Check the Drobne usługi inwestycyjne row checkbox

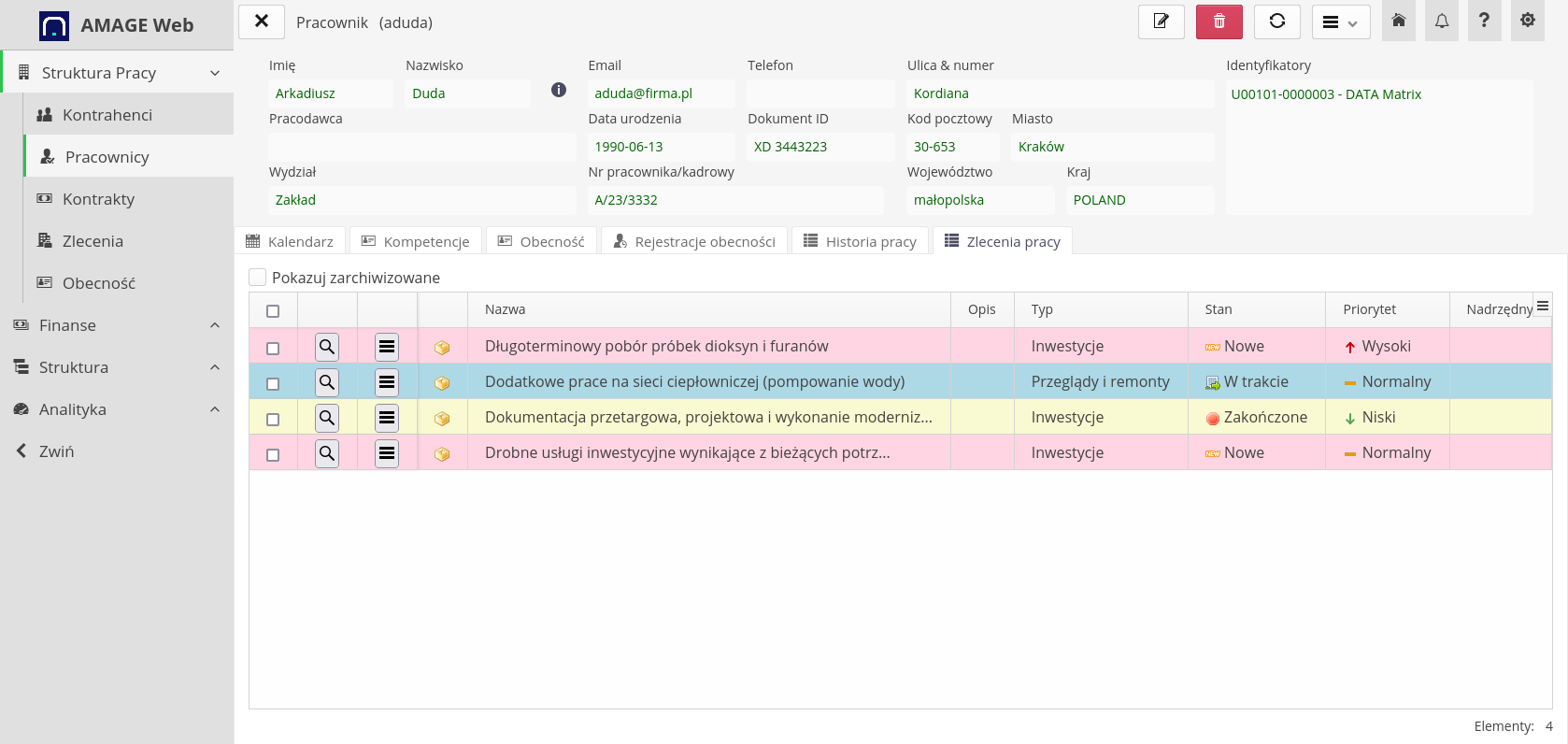pos(273,455)
